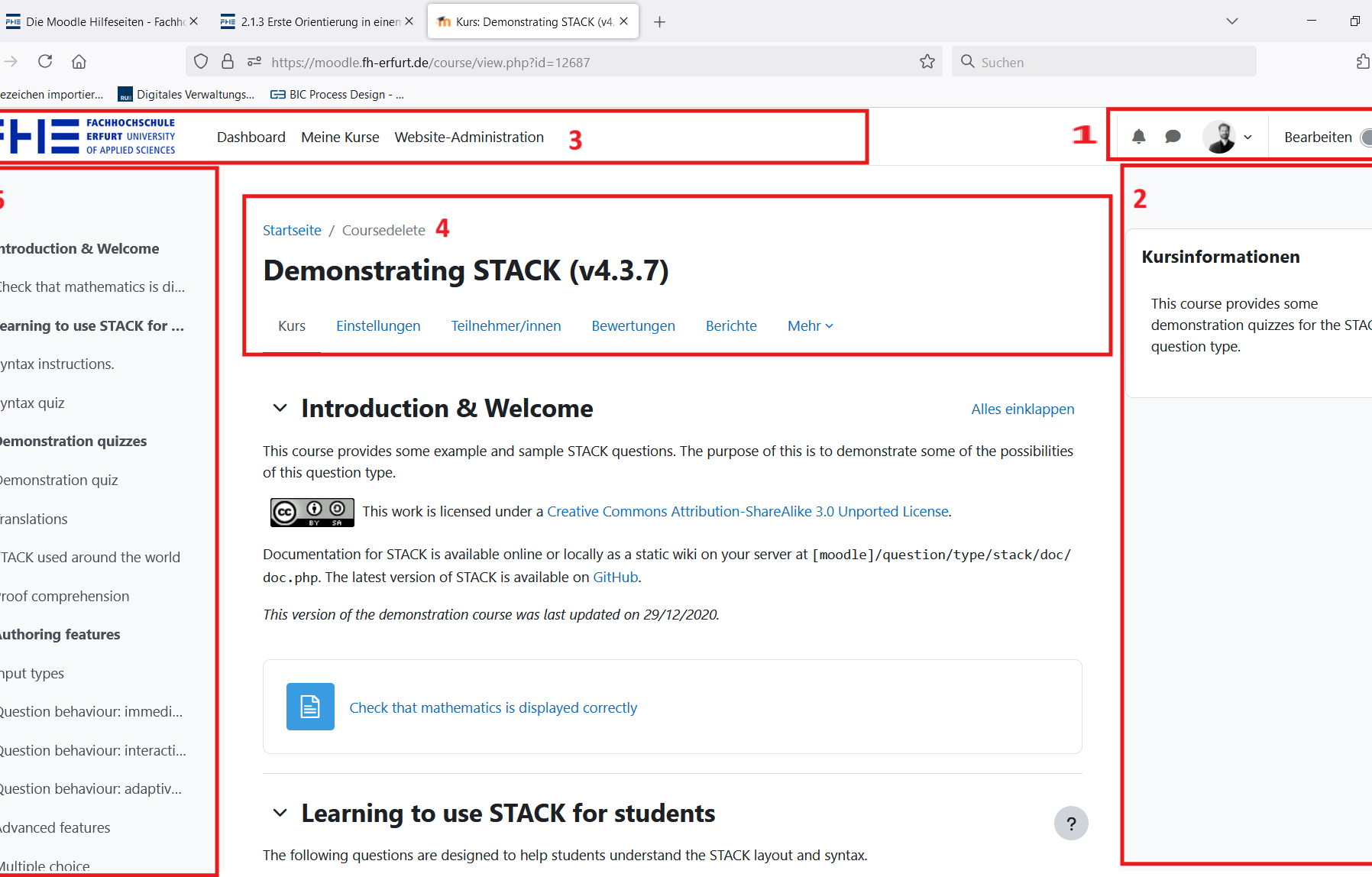Switch to the Einstellungen tab
Screen dimensions: 1372x877
click(x=378, y=326)
